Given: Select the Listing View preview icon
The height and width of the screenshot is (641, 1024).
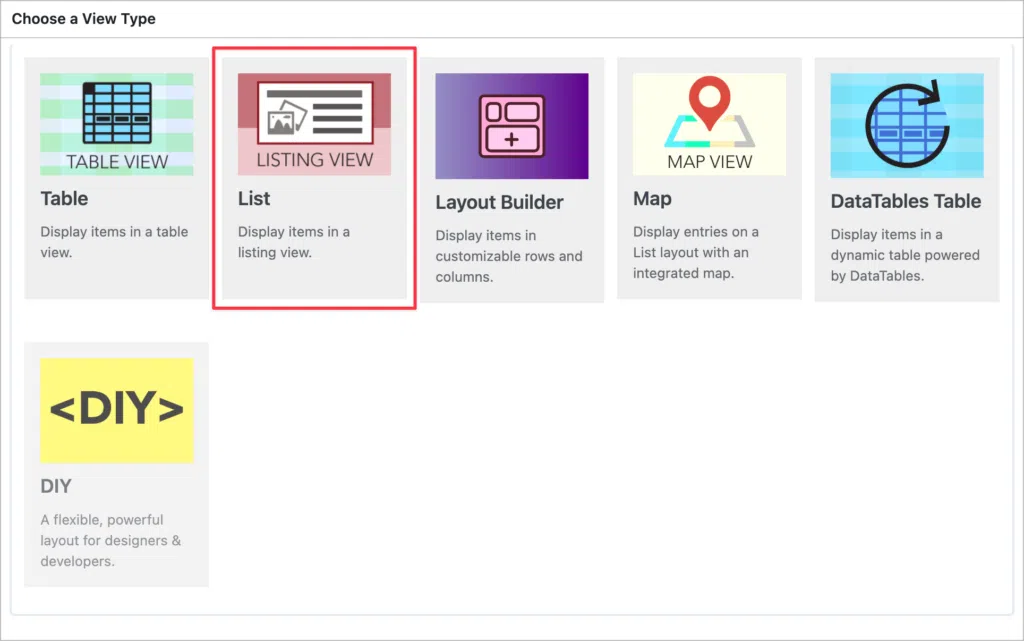Looking at the screenshot, I should (x=314, y=123).
